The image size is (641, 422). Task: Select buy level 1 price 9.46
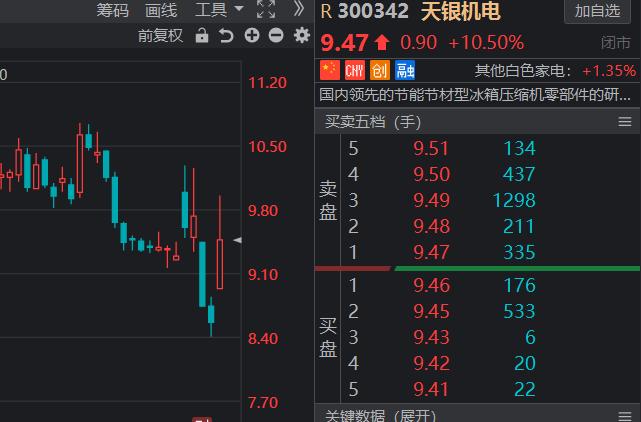(x=431, y=285)
